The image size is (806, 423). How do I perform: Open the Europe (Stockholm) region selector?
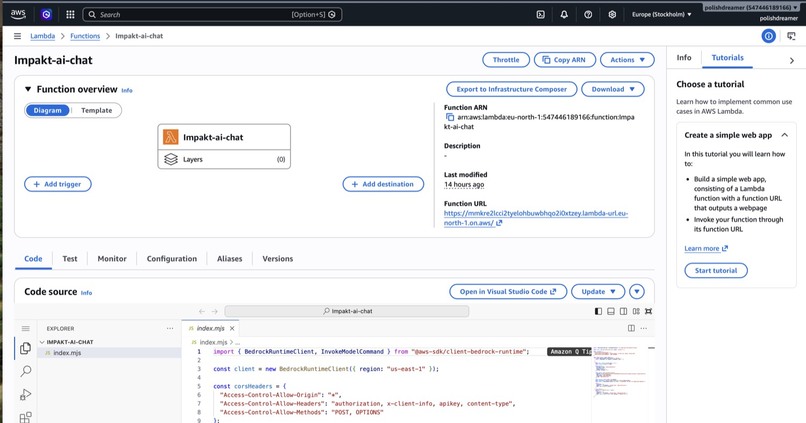(x=662, y=14)
